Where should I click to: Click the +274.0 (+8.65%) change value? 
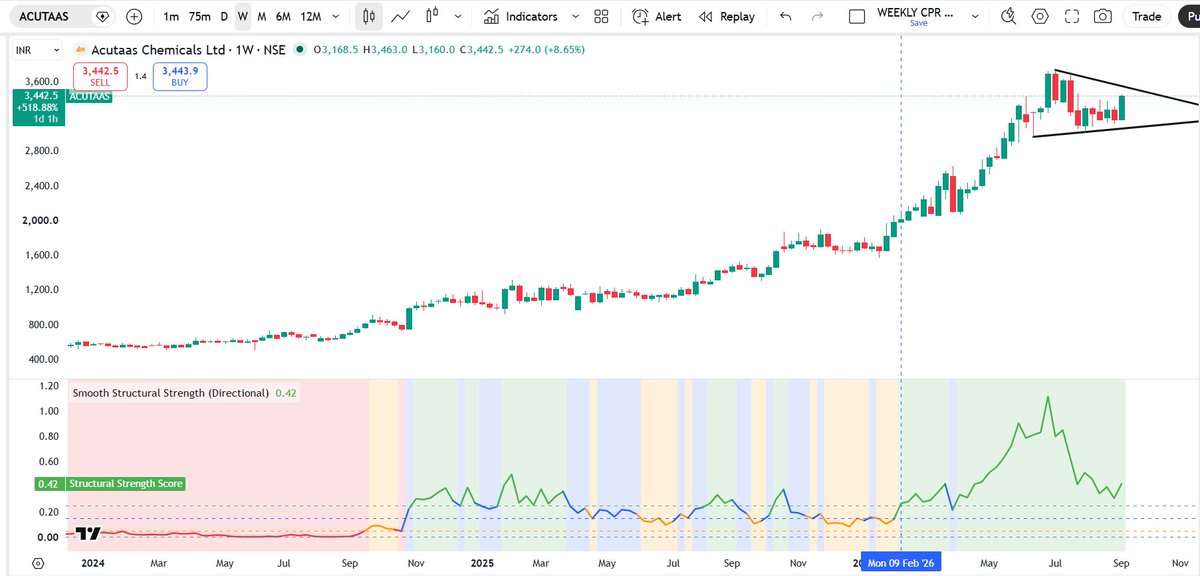tap(544, 50)
